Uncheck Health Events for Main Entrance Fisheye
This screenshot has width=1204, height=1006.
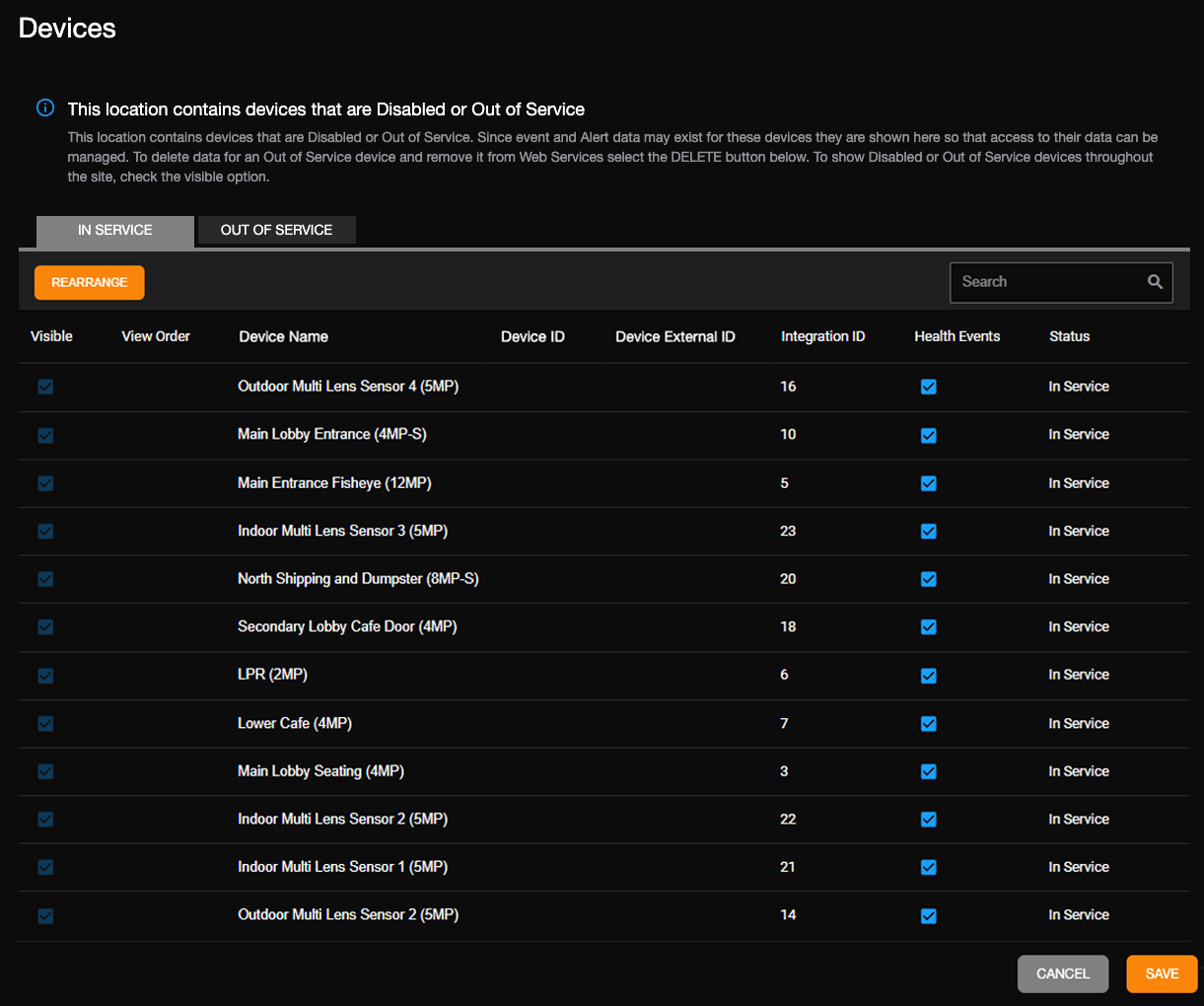pos(928,483)
